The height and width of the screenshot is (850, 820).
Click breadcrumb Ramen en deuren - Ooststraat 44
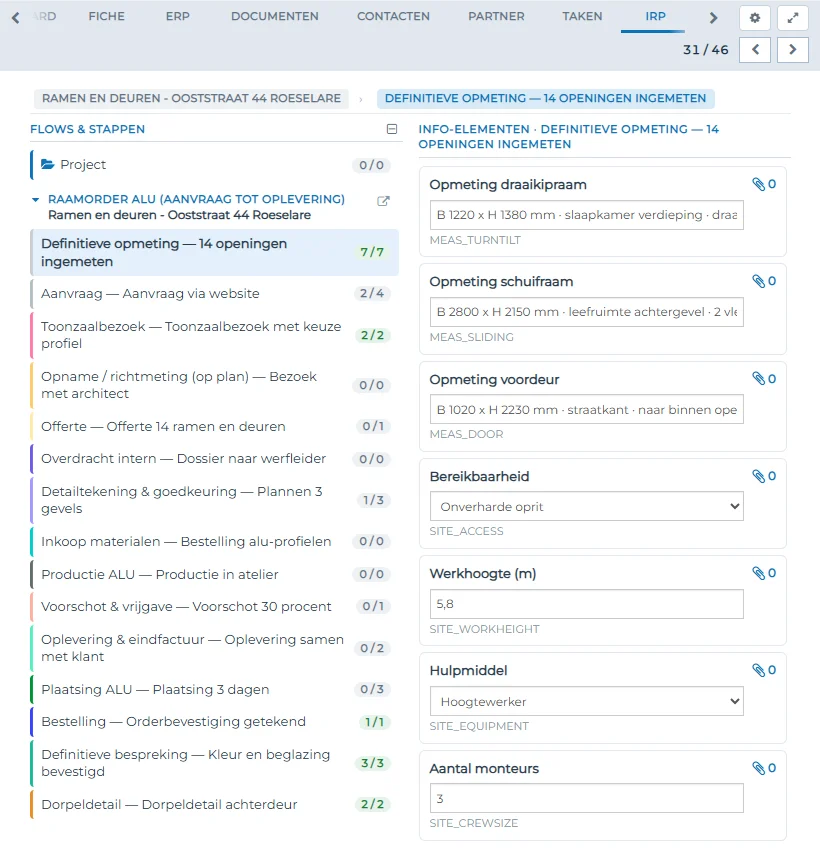pos(191,99)
